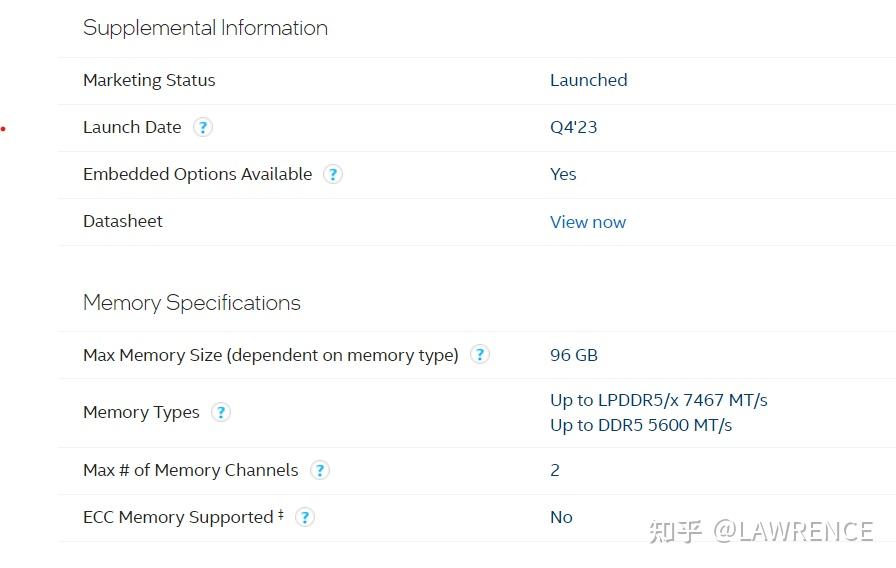Click the 96 GB max memory value
This screenshot has height=568, width=896.
(573, 355)
